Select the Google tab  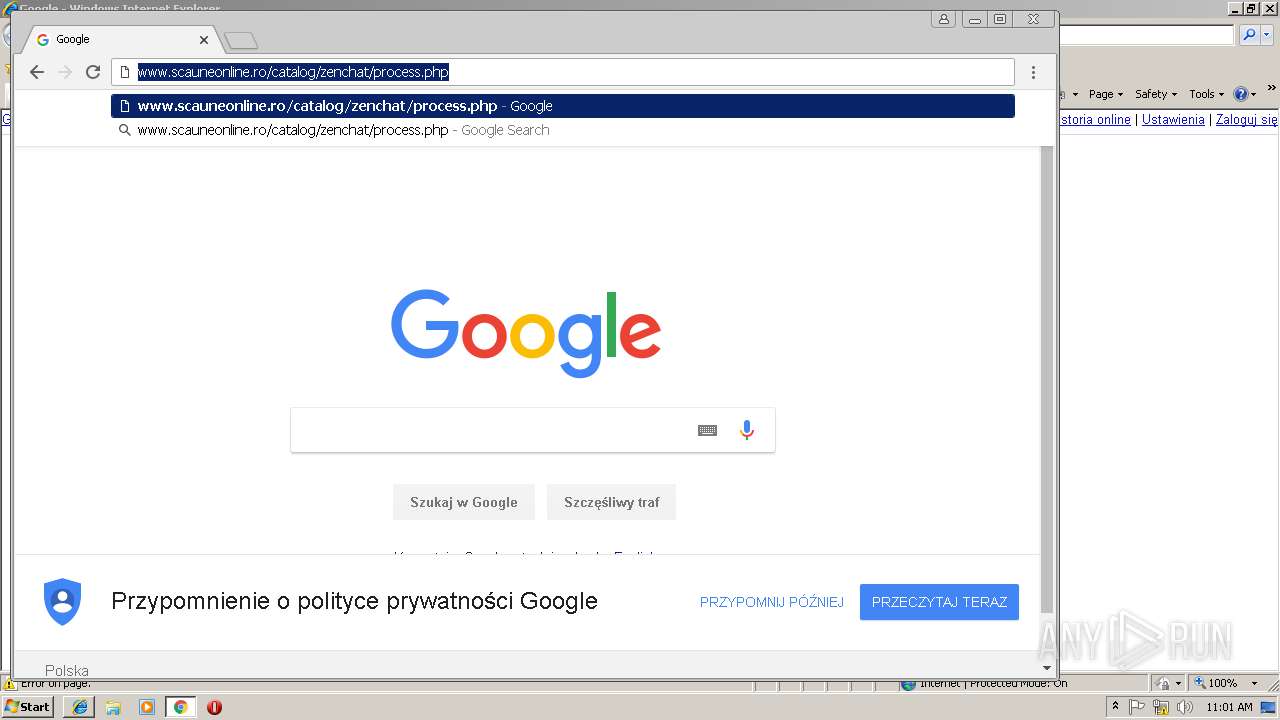121,40
